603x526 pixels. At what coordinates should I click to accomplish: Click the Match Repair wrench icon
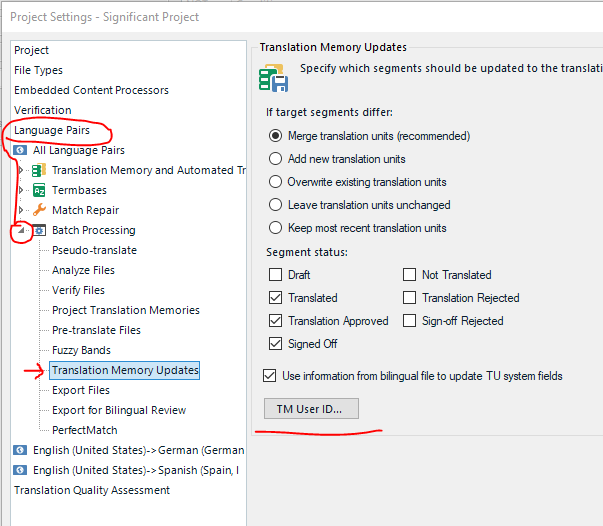39,210
